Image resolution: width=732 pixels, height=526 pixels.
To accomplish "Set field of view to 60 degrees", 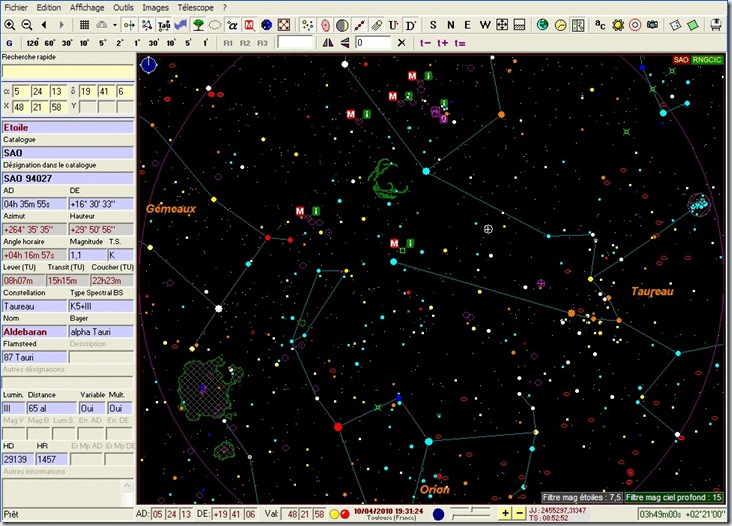I will [50, 43].
